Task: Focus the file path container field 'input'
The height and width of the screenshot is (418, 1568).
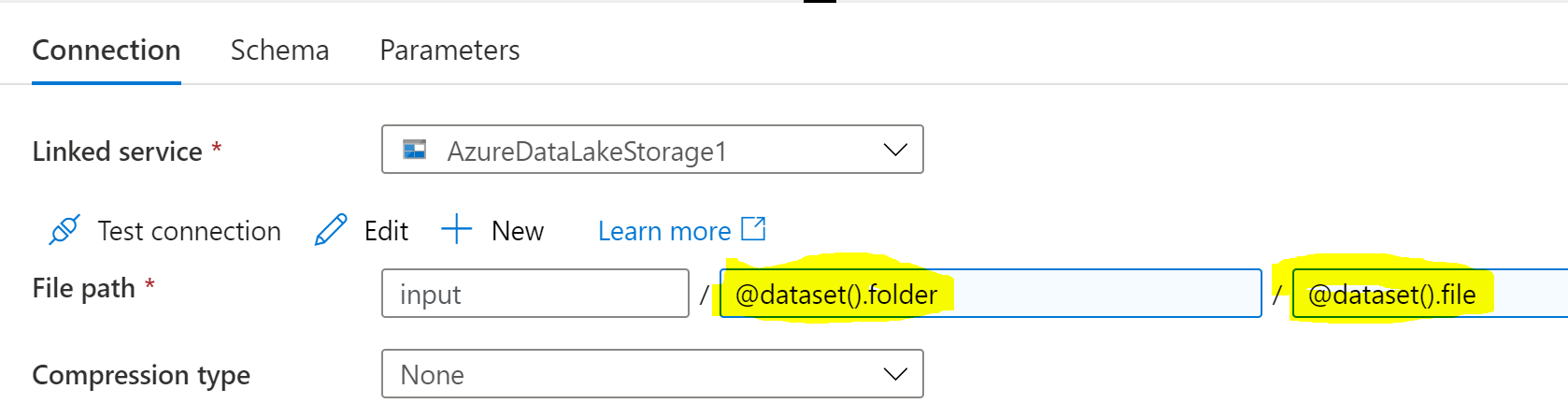Action: pyautogui.click(x=535, y=294)
